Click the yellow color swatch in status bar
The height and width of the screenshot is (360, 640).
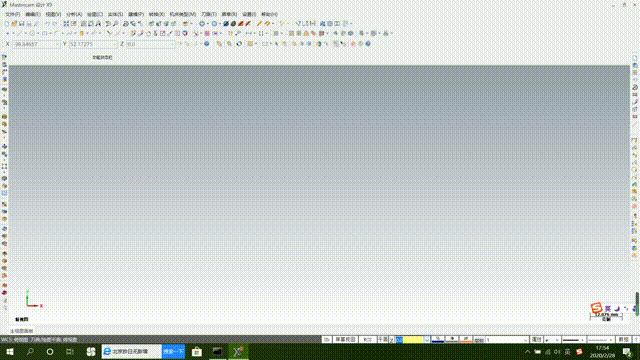point(413,340)
